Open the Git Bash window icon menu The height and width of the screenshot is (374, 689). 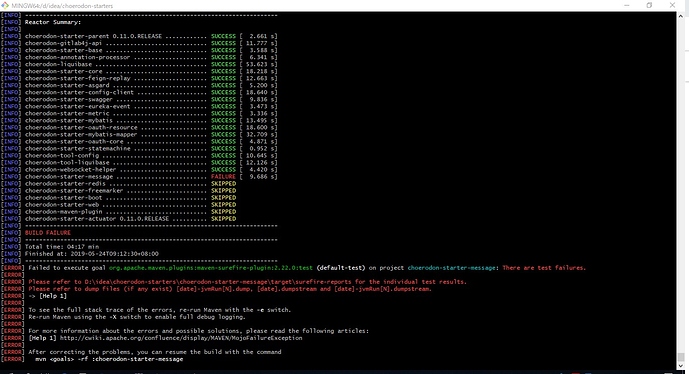pyautogui.click(x=5, y=5)
